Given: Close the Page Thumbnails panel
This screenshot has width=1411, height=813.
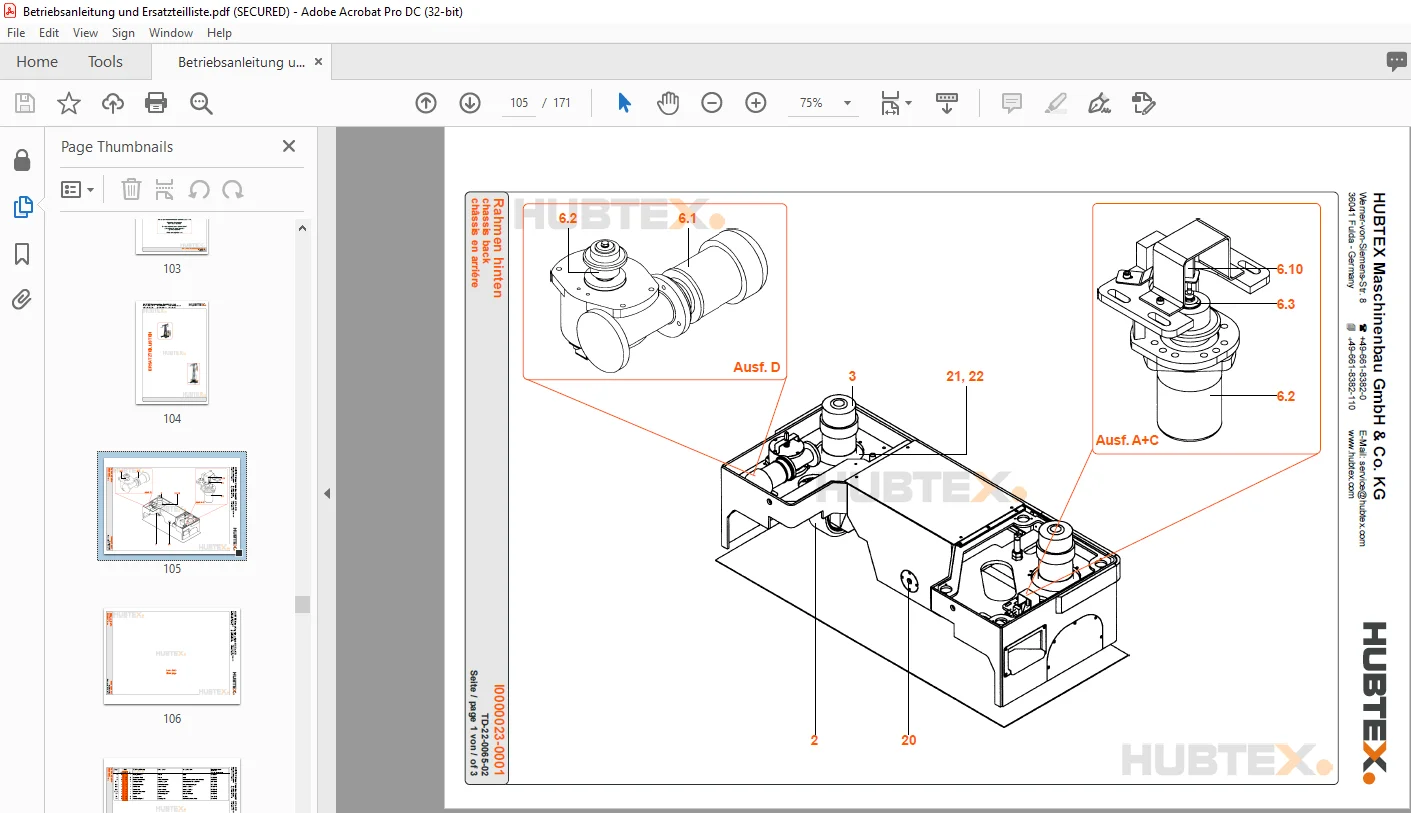Looking at the screenshot, I should click(x=289, y=146).
